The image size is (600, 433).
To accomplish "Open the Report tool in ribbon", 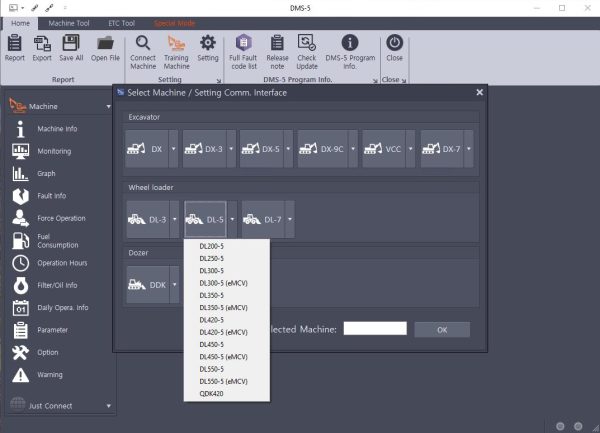I will (15, 48).
